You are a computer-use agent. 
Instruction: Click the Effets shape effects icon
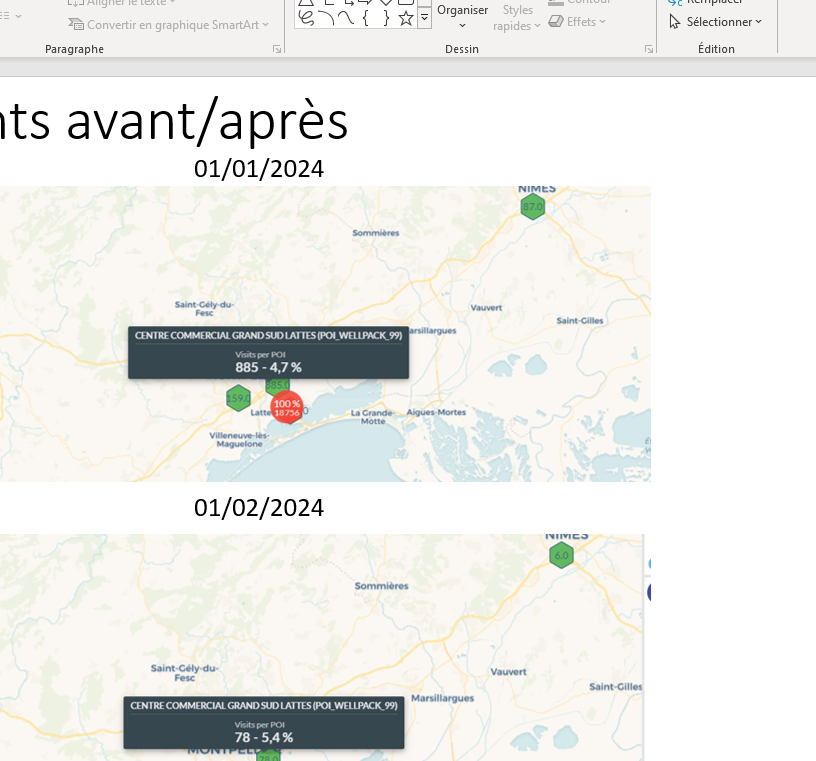pyautogui.click(x=556, y=22)
